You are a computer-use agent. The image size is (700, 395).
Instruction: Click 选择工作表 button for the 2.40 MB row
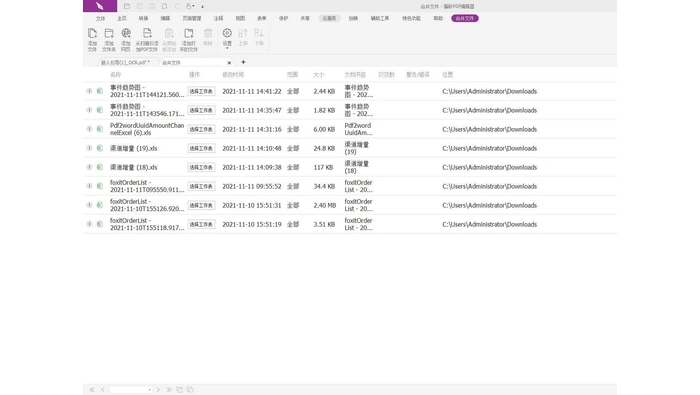(201, 205)
